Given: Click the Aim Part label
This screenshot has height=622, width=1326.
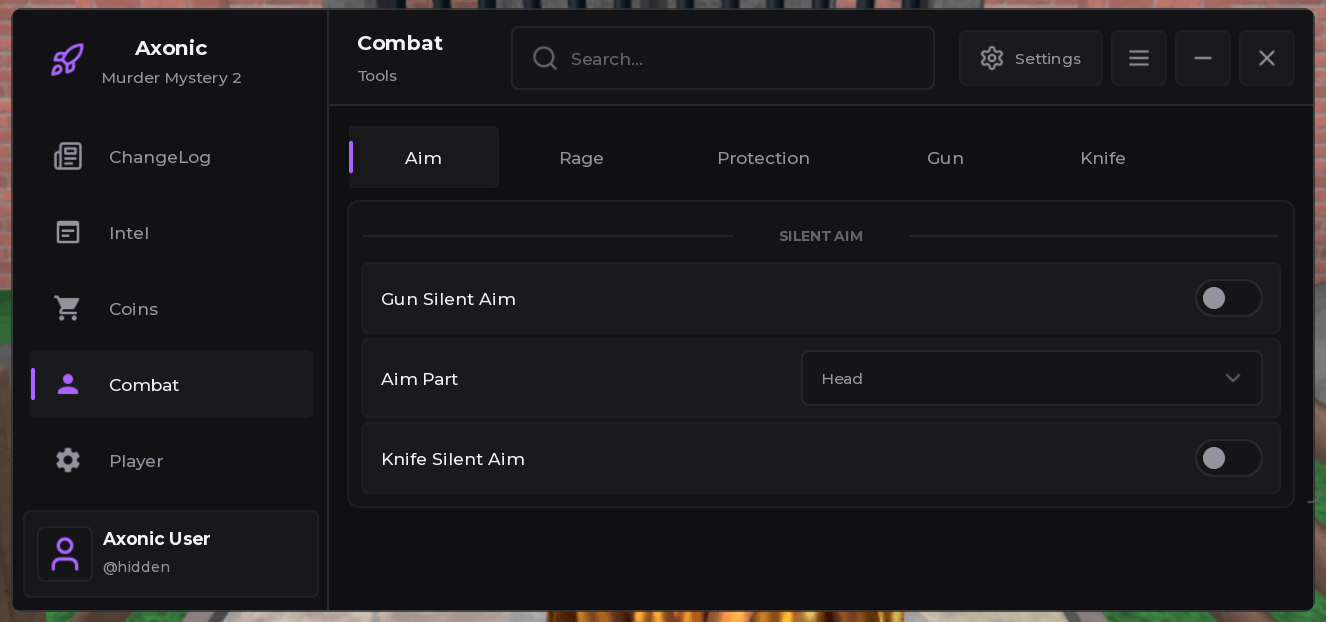Looking at the screenshot, I should pyautogui.click(x=419, y=379).
